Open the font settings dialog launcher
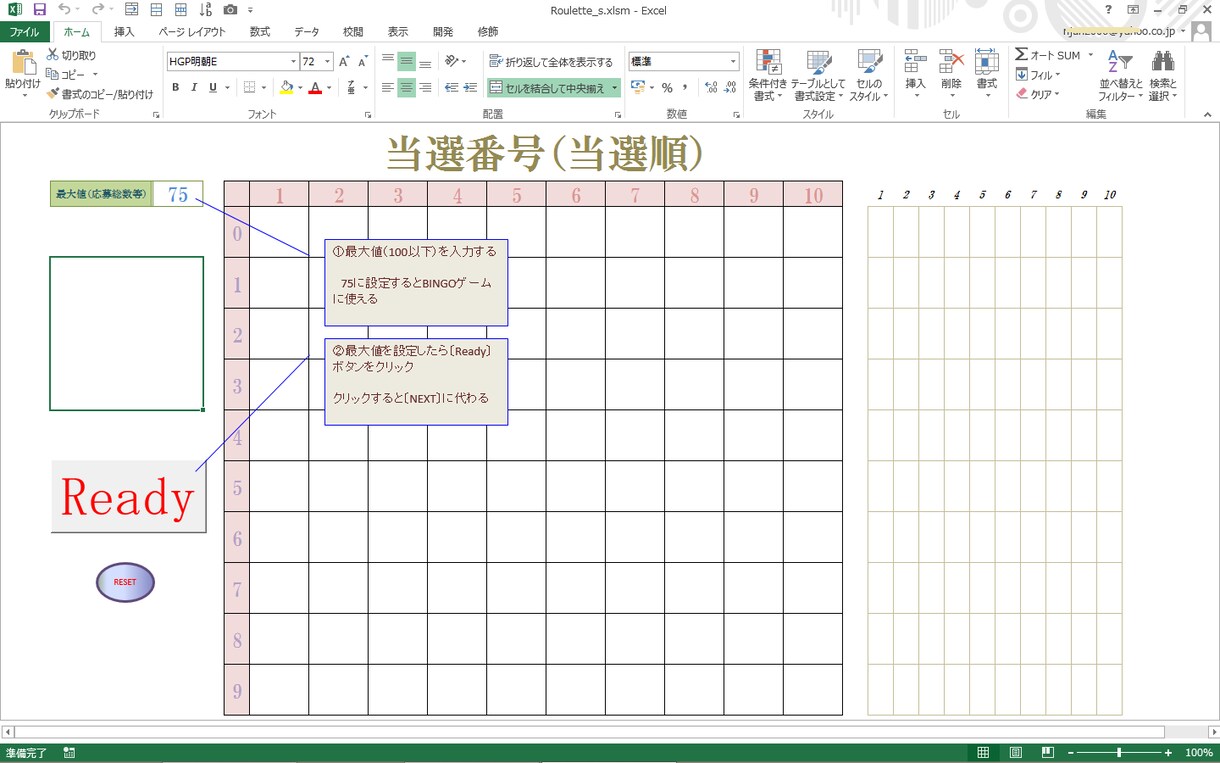This screenshot has height=763, width=1220. coord(366,116)
